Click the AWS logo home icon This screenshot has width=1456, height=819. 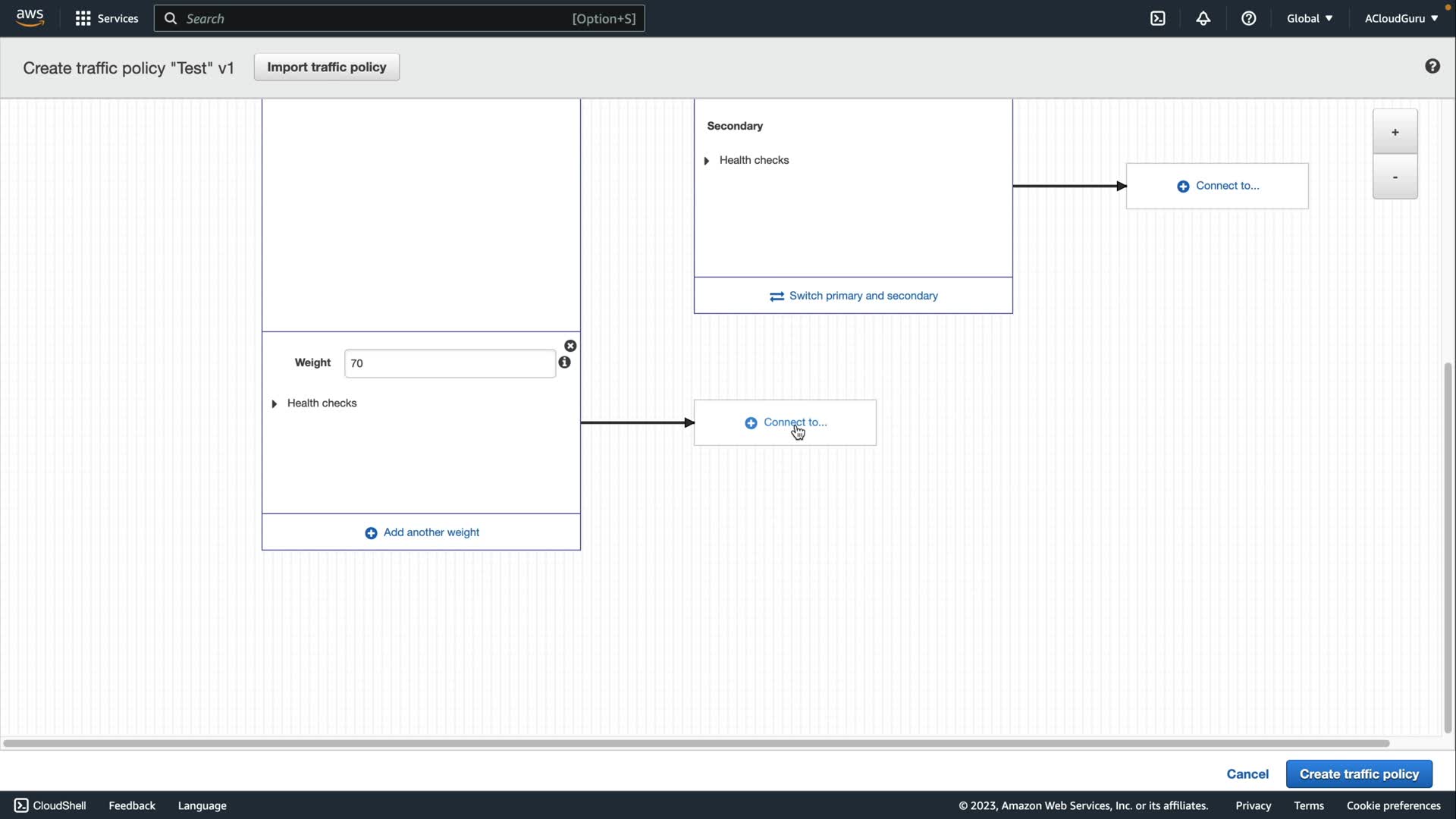point(30,17)
